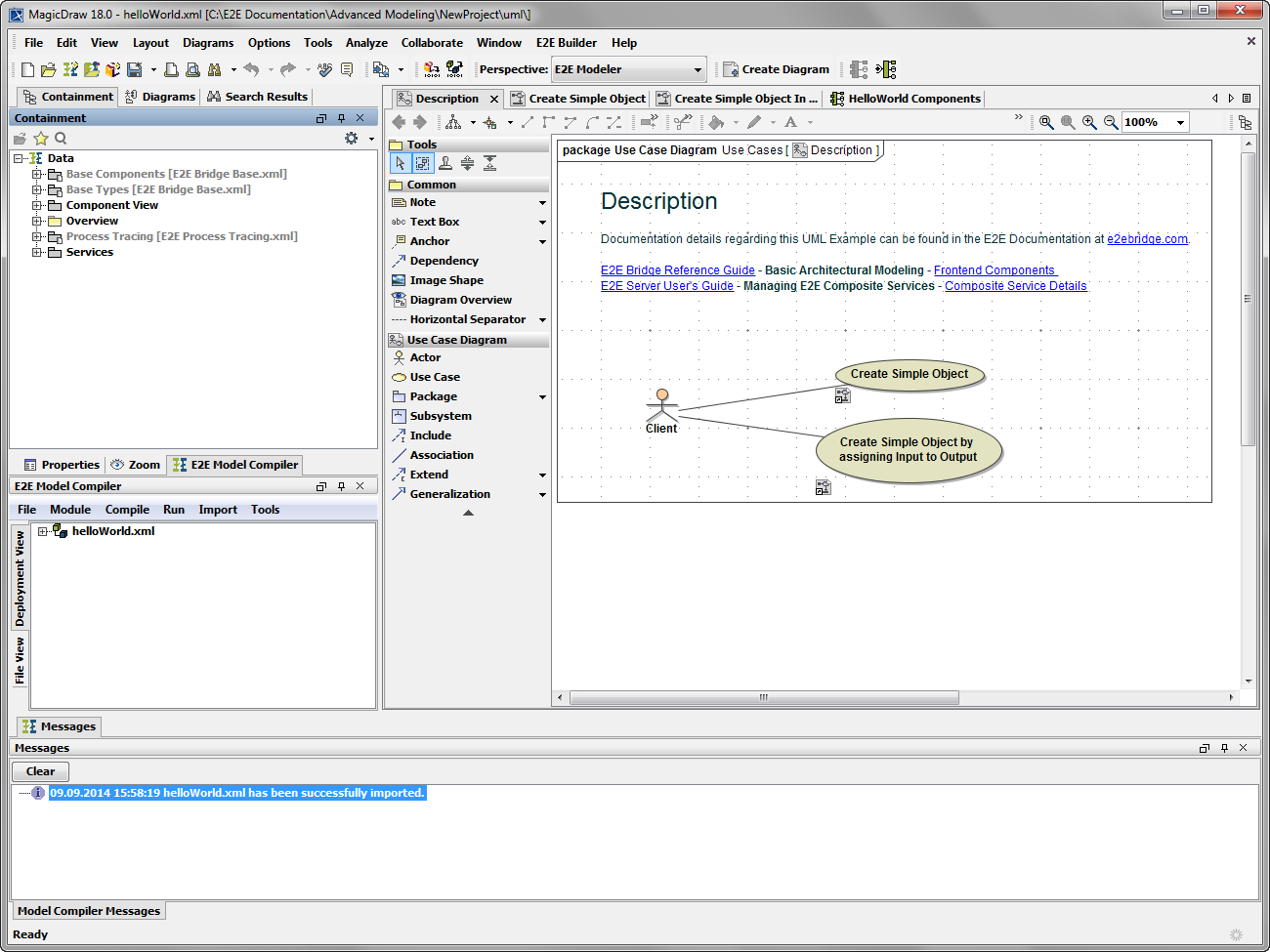The image size is (1270, 952).
Task: Open the E2E Builder menu
Action: tap(566, 43)
